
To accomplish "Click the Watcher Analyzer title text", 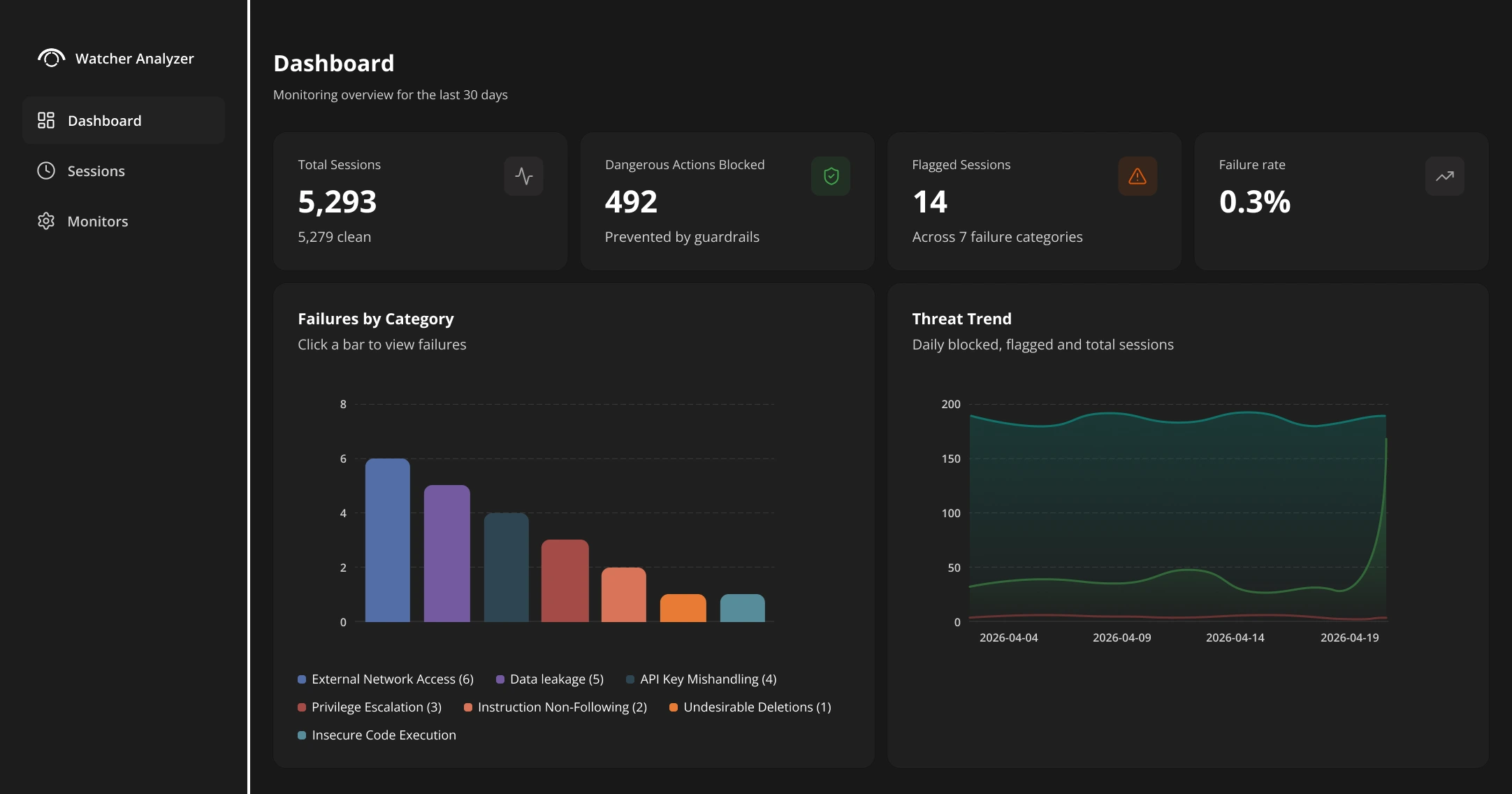I will tap(135, 59).
